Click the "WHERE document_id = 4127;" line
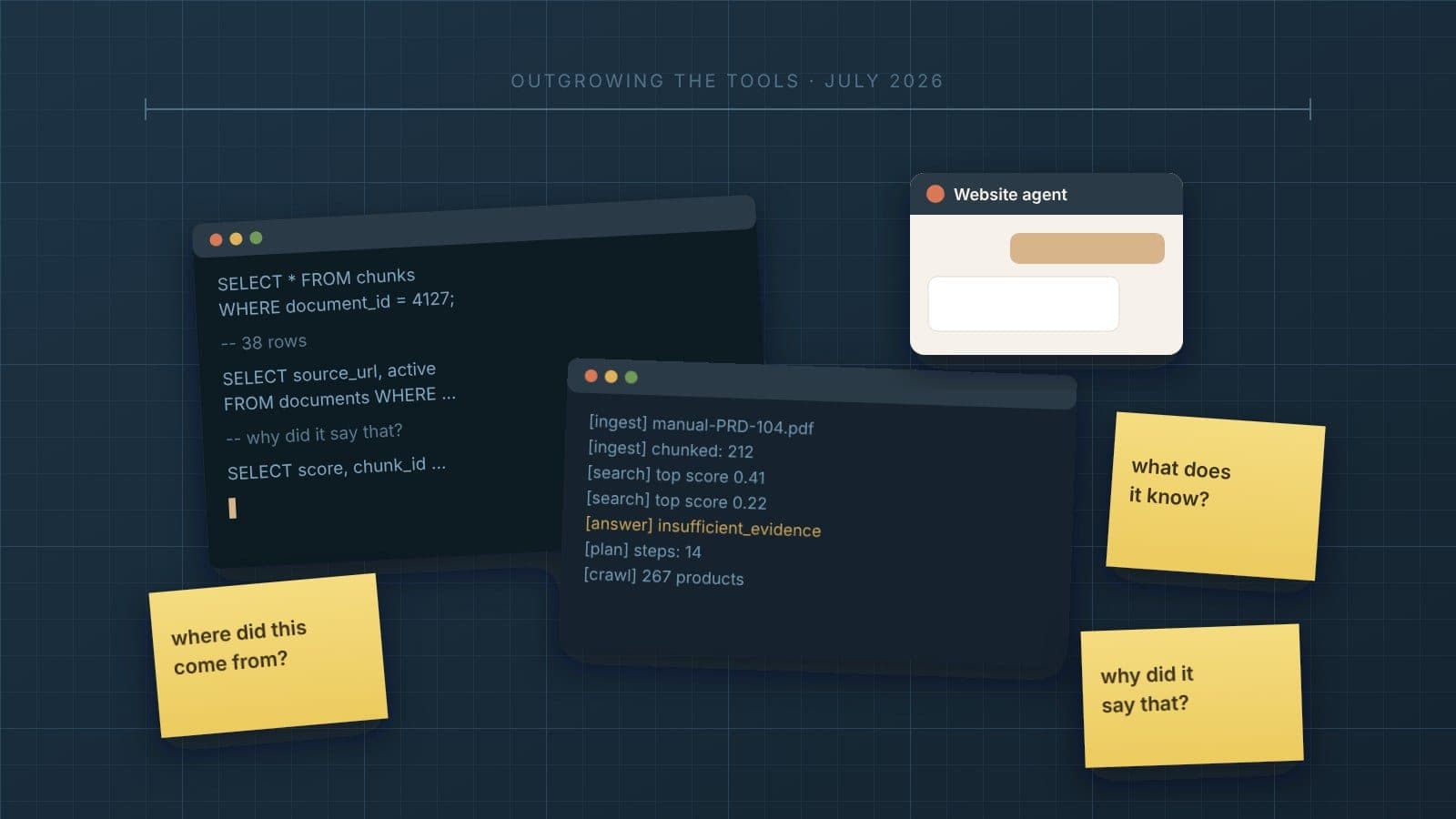Screen dimensions: 1456x819 point(337,304)
